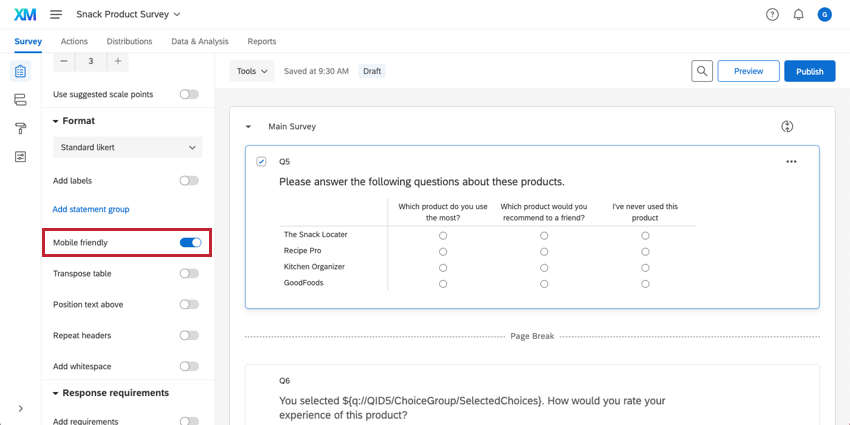Image resolution: width=850 pixels, height=425 pixels.
Task: Collapse the Main Survey block
Action: click(249, 127)
